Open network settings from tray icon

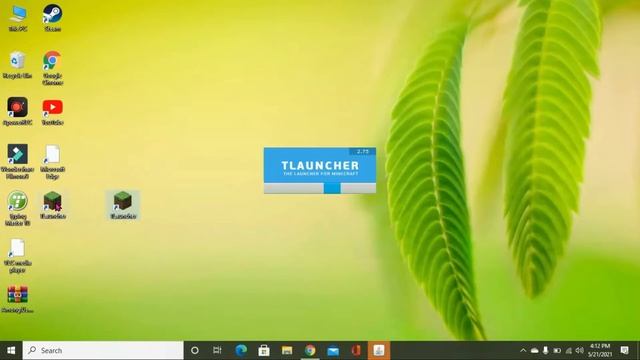pyautogui.click(x=568, y=350)
